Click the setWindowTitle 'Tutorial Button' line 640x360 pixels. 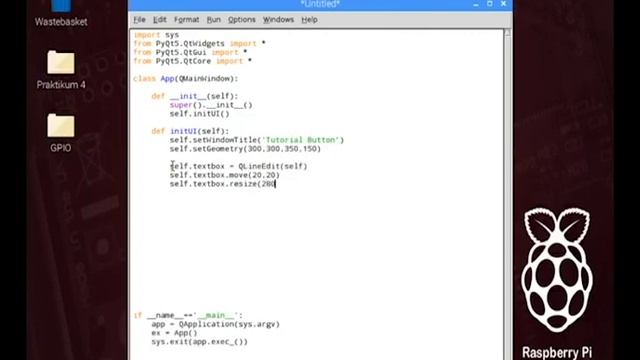(x=257, y=140)
